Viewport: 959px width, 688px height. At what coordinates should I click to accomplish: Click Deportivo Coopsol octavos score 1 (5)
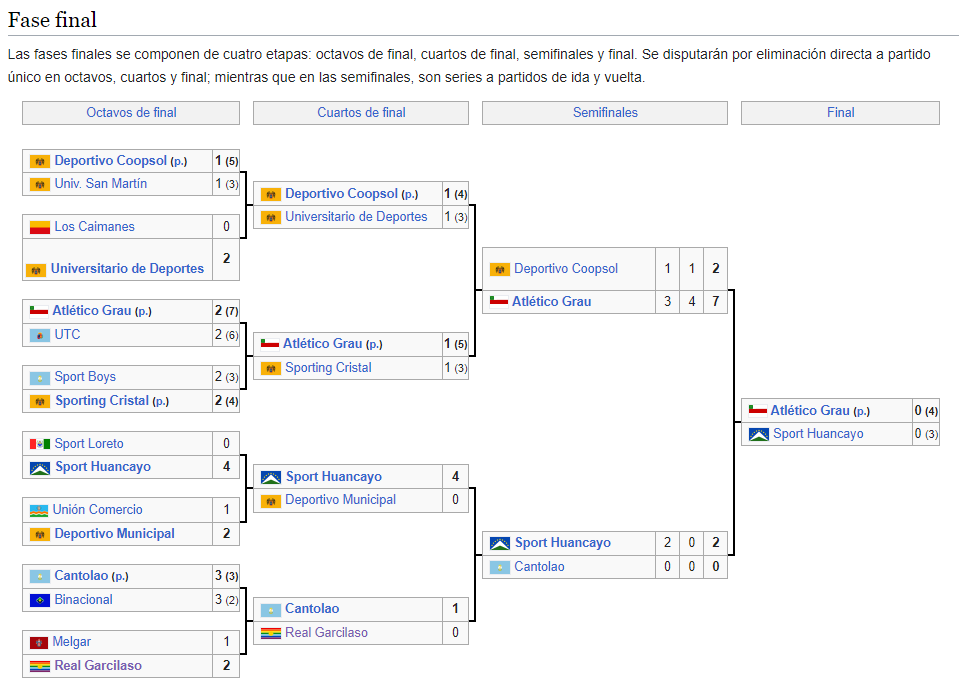tap(226, 161)
